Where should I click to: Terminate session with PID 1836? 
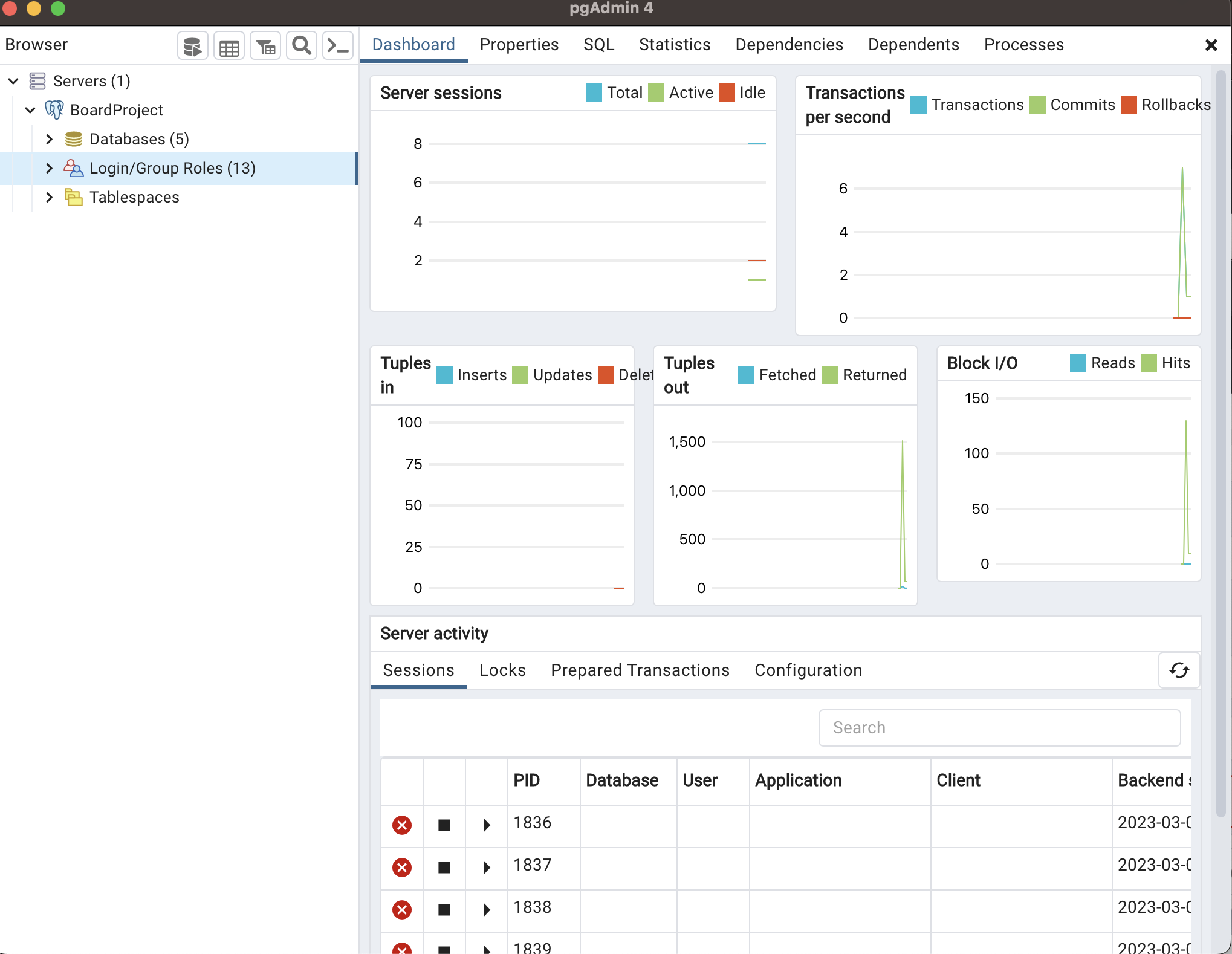point(402,825)
